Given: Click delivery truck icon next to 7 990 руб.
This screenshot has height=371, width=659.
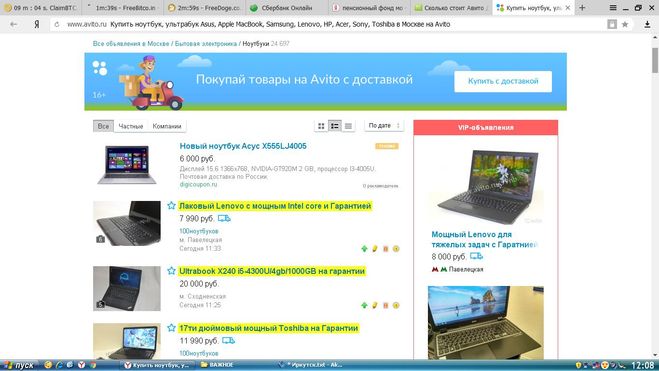Looking at the screenshot, I should click(224, 218).
